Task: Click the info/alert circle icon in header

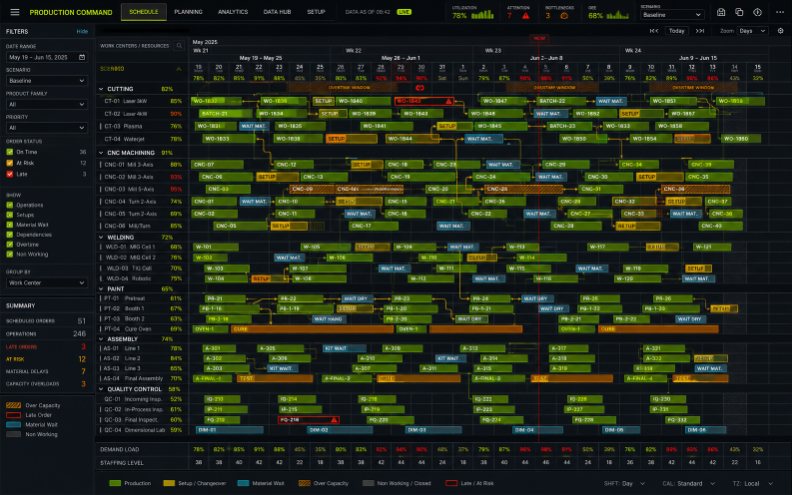Action: point(757,12)
